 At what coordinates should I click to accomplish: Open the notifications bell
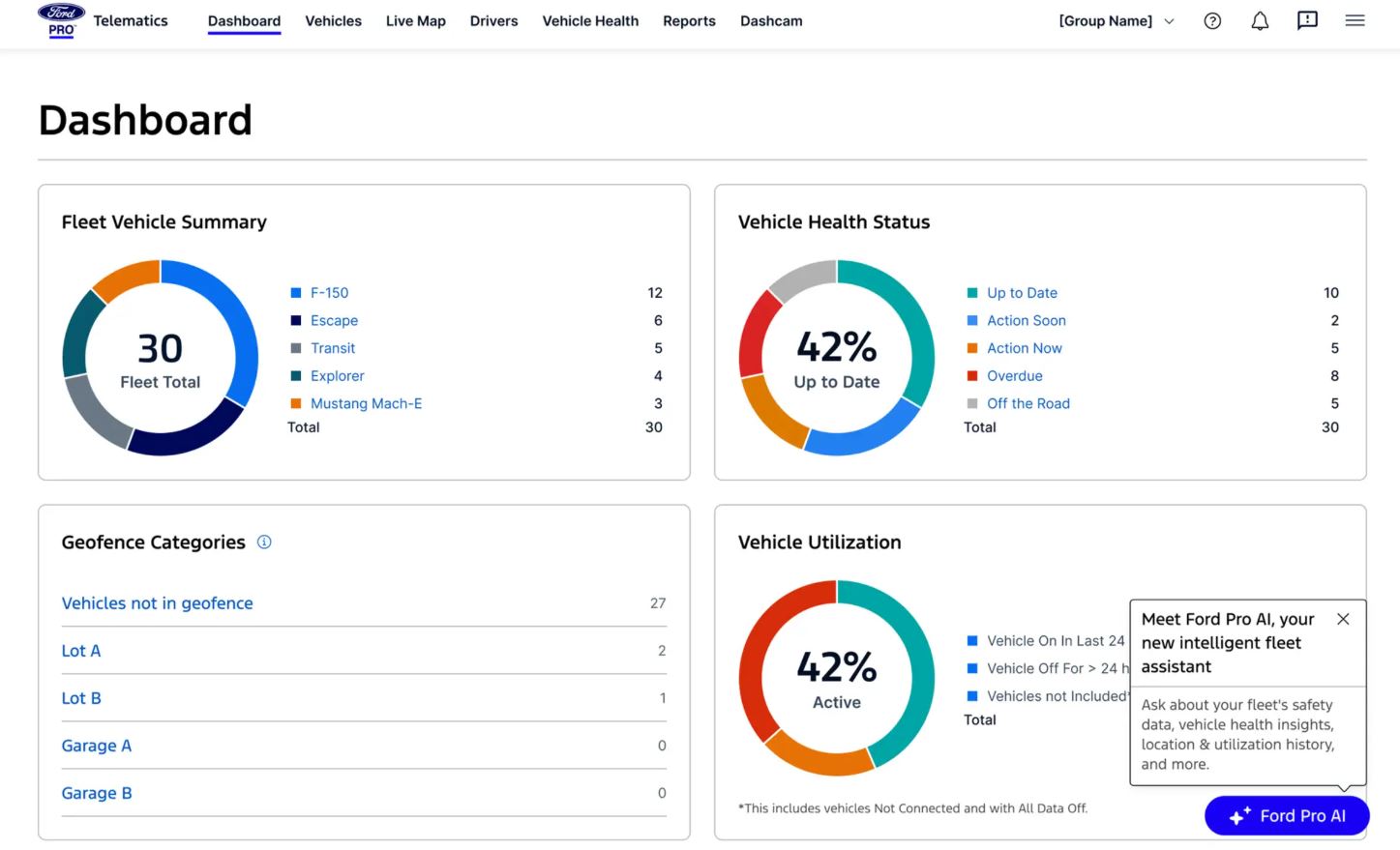point(1260,21)
